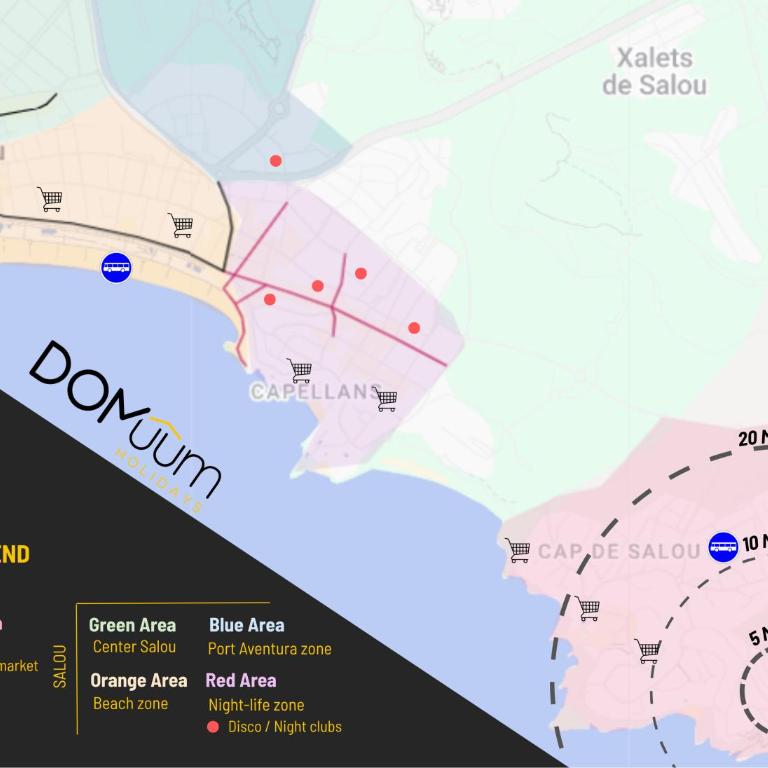Click the Beach zone legend text
Viewport: 768px width, 768px height.
131,704
